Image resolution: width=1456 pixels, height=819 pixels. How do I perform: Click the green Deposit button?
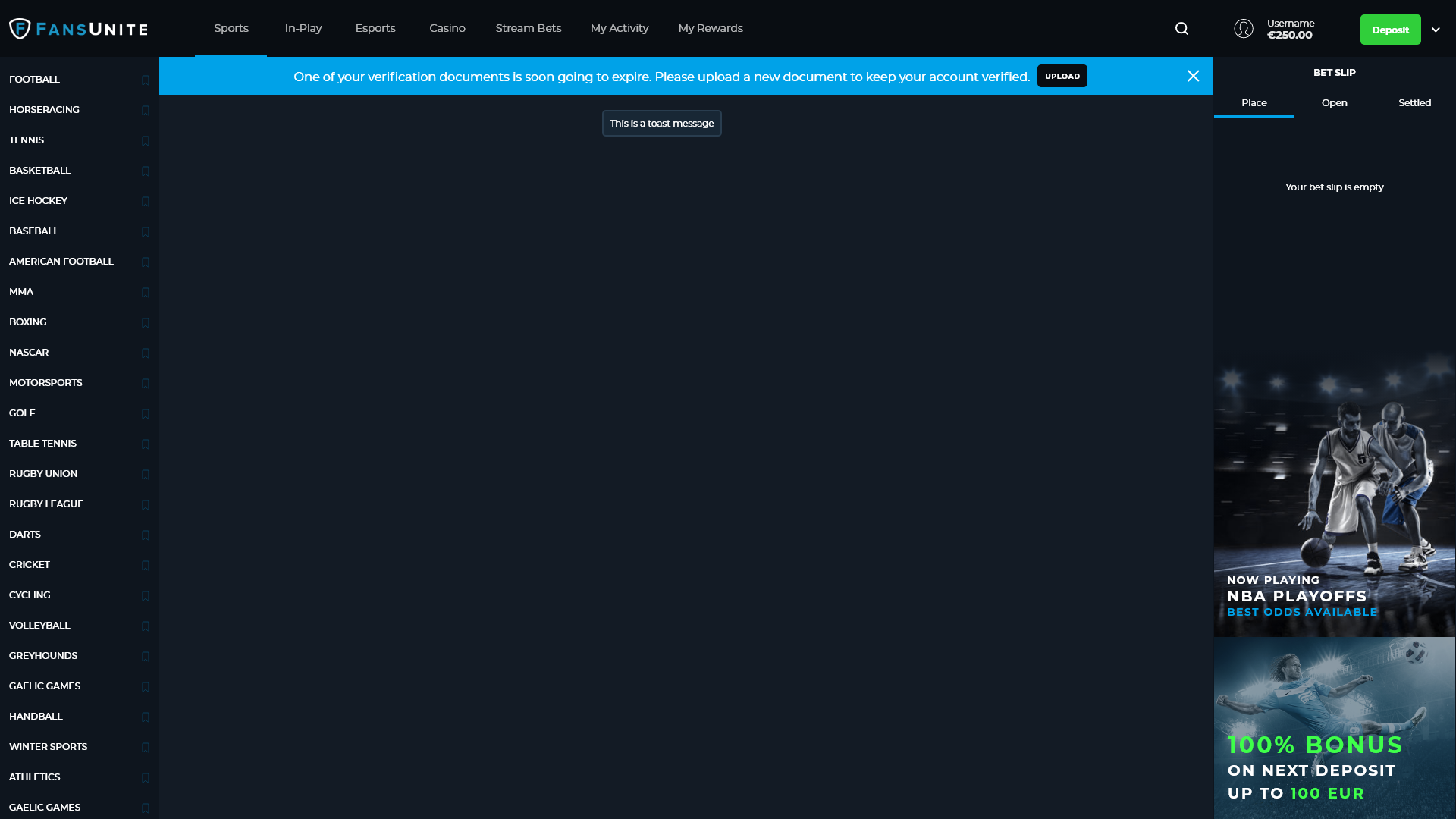(x=1390, y=30)
